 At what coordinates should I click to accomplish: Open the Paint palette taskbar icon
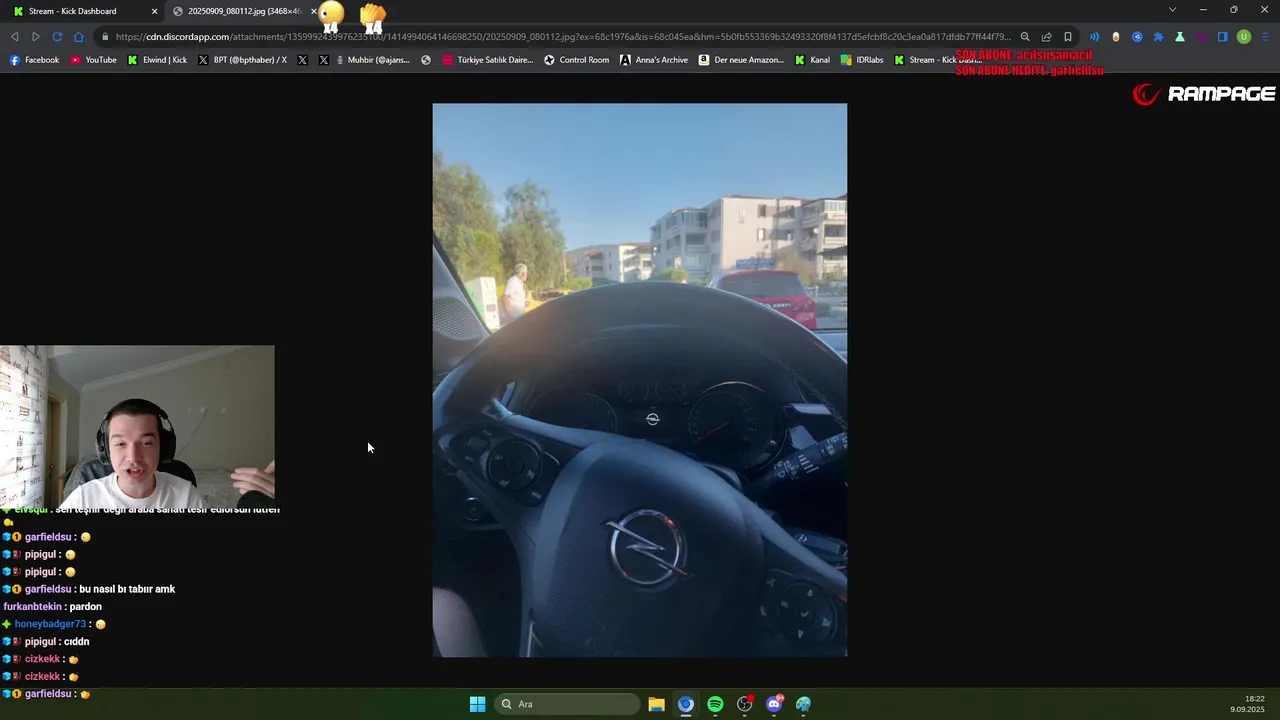[x=803, y=704]
